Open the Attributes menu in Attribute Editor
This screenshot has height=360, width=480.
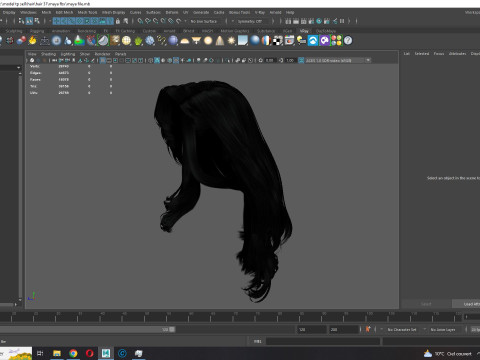pyautogui.click(x=457, y=54)
